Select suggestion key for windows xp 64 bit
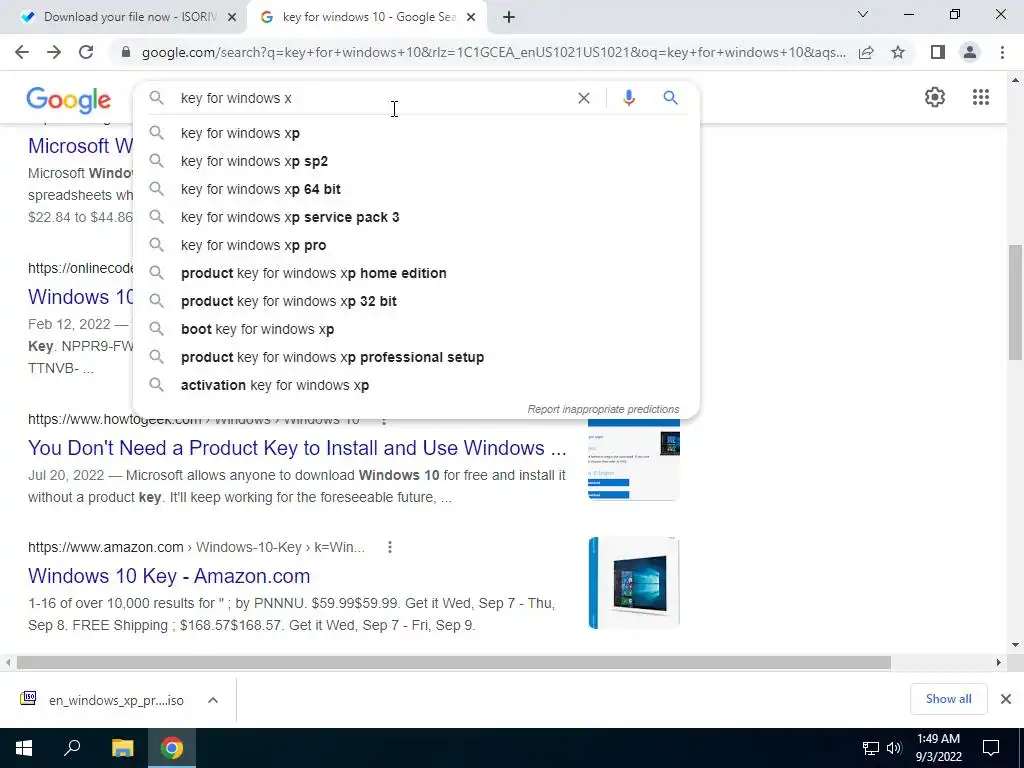Screen dimensions: 1024x768 click(416, 189)
